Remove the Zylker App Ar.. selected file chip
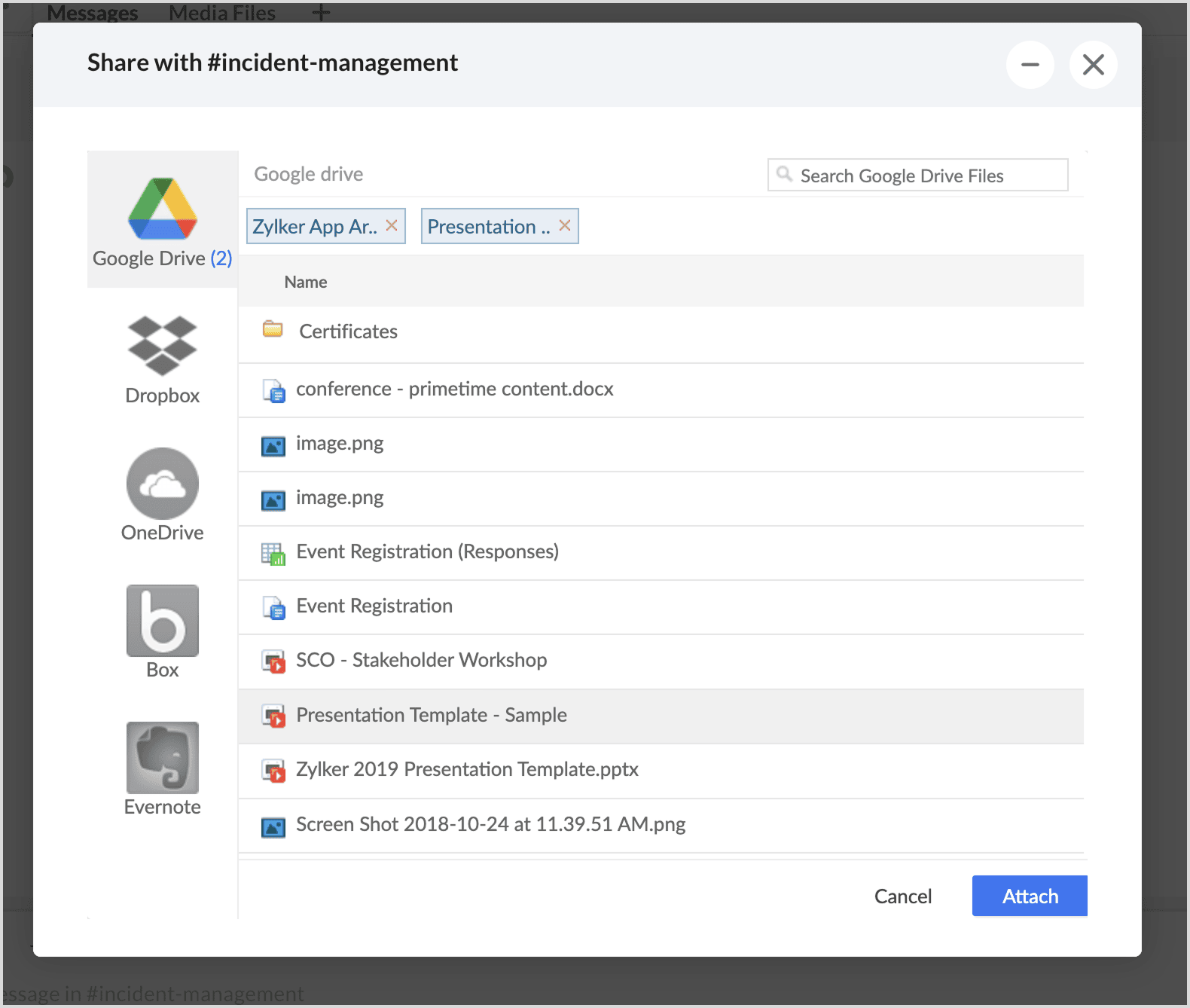The image size is (1190, 1008). click(x=392, y=225)
